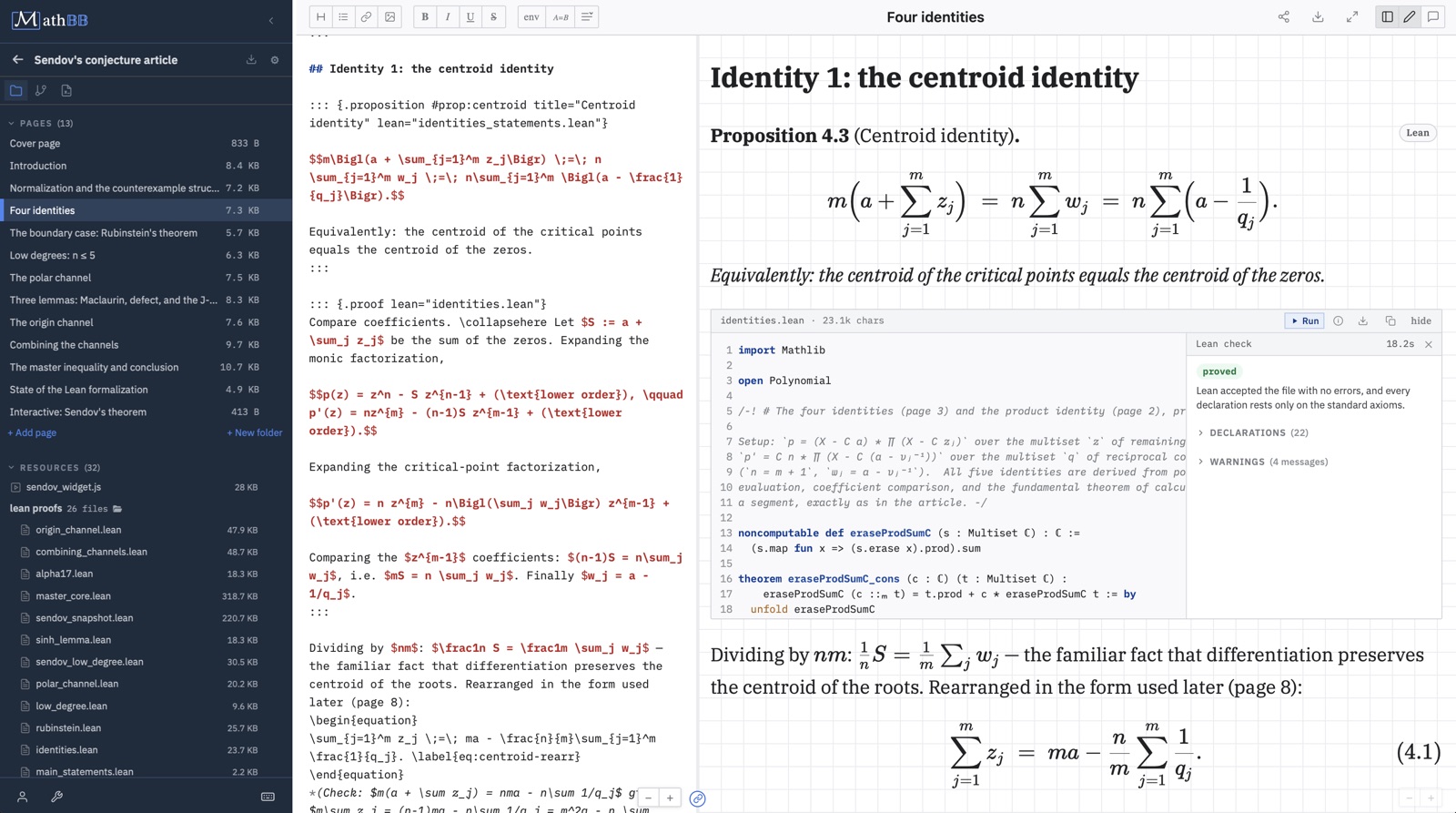Collapse the PAGES section
The height and width of the screenshot is (813, 1456).
tap(41, 123)
